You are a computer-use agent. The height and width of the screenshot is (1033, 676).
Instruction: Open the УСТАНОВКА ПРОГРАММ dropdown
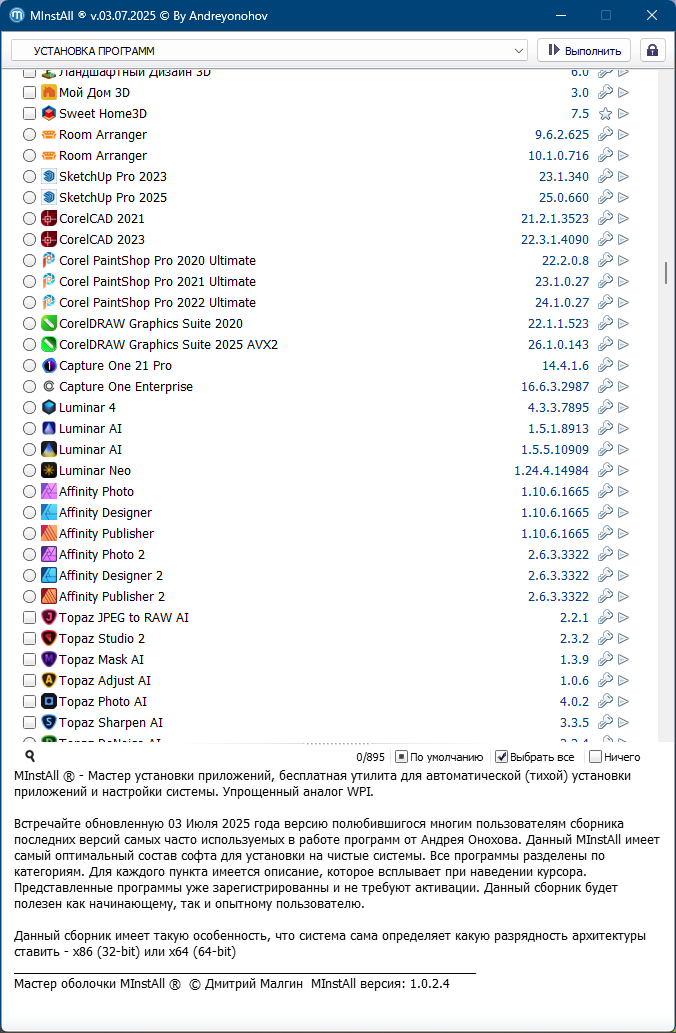point(269,51)
